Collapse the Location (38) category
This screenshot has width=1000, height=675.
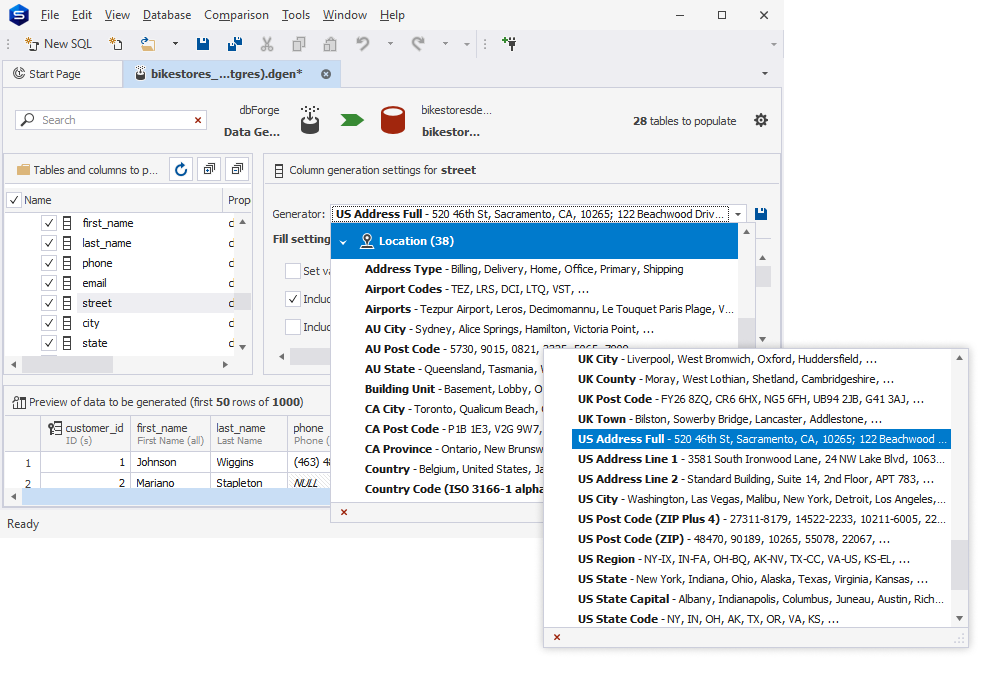[x=344, y=240]
